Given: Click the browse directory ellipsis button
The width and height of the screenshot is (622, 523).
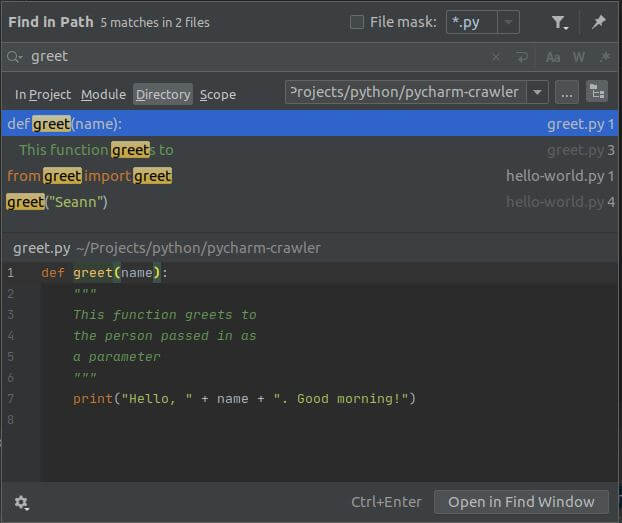Looking at the screenshot, I should (x=566, y=92).
